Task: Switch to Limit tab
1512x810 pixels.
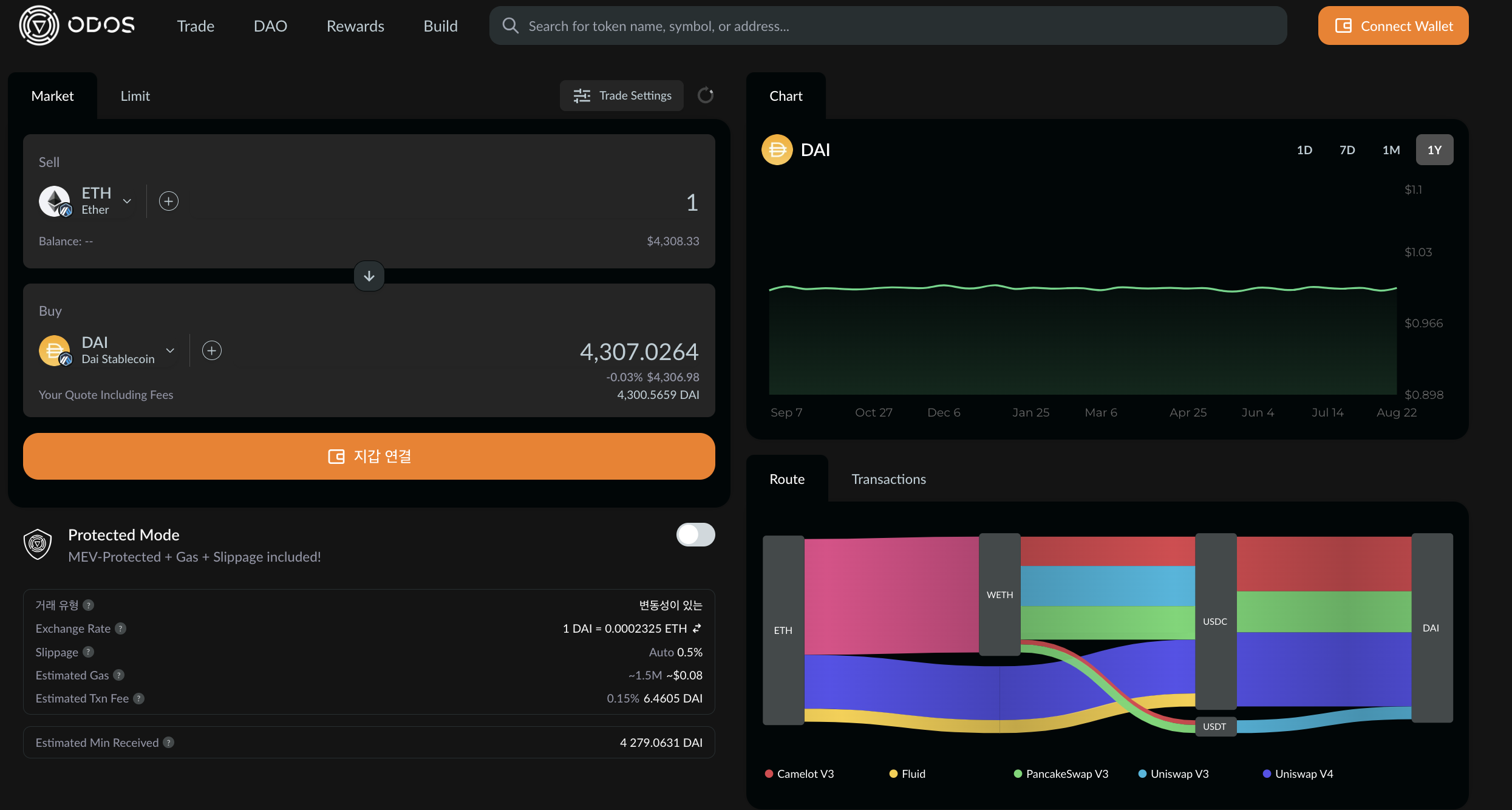Action: 135,95
